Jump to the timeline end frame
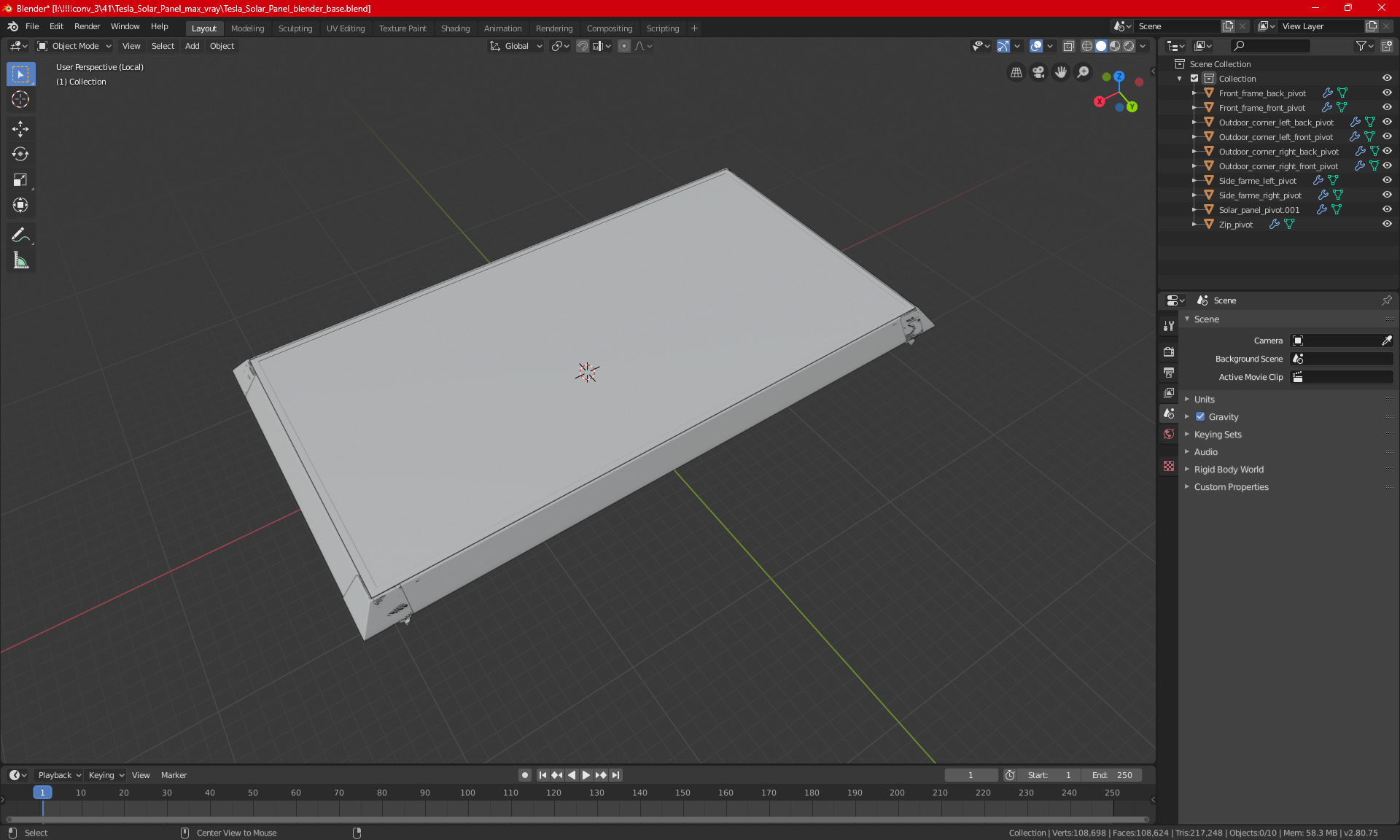 [615, 775]
